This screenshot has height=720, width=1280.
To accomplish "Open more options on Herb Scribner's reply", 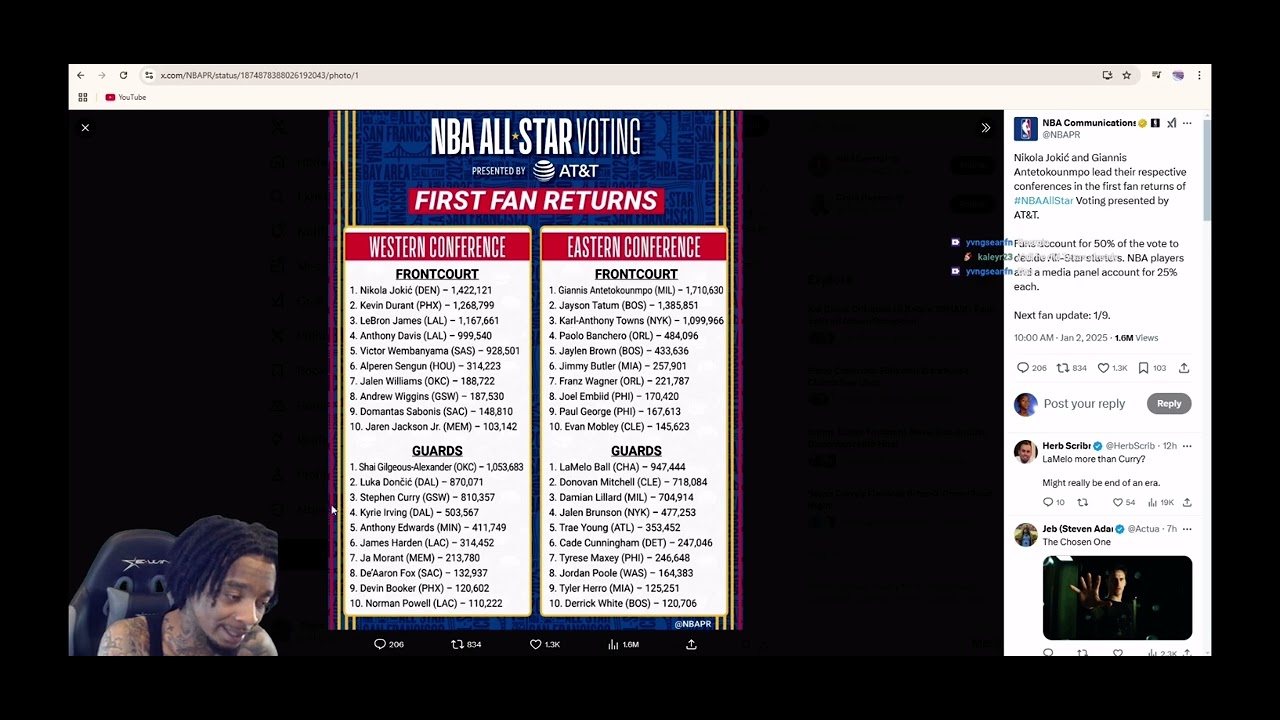I will [1187, 446].
